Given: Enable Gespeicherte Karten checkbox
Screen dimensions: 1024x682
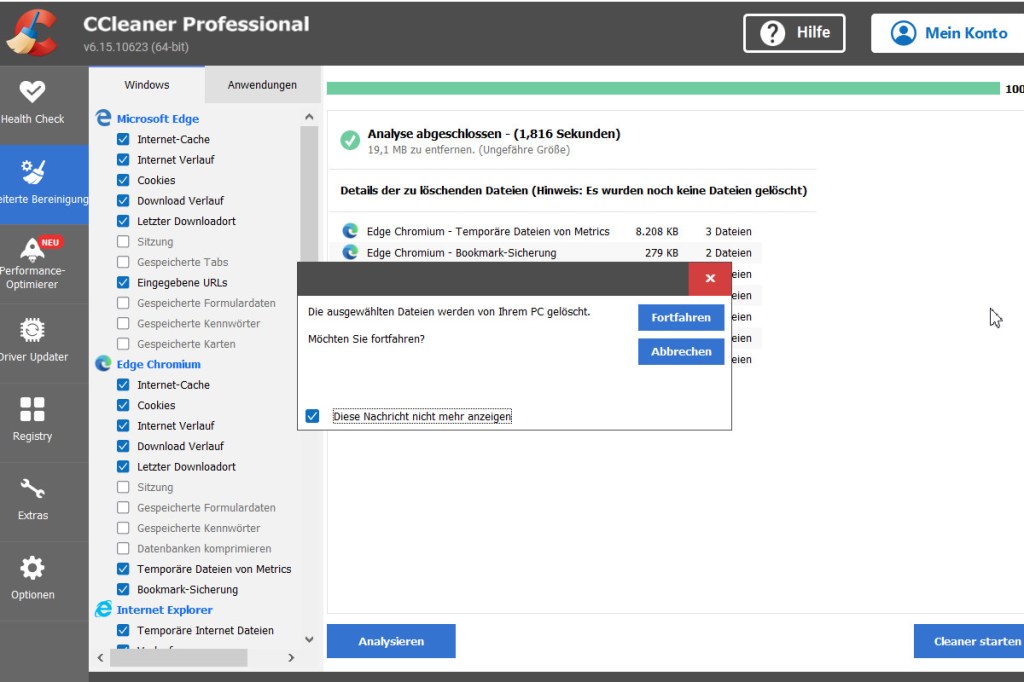Looking at the screenshot, I should tap(123, 344).
